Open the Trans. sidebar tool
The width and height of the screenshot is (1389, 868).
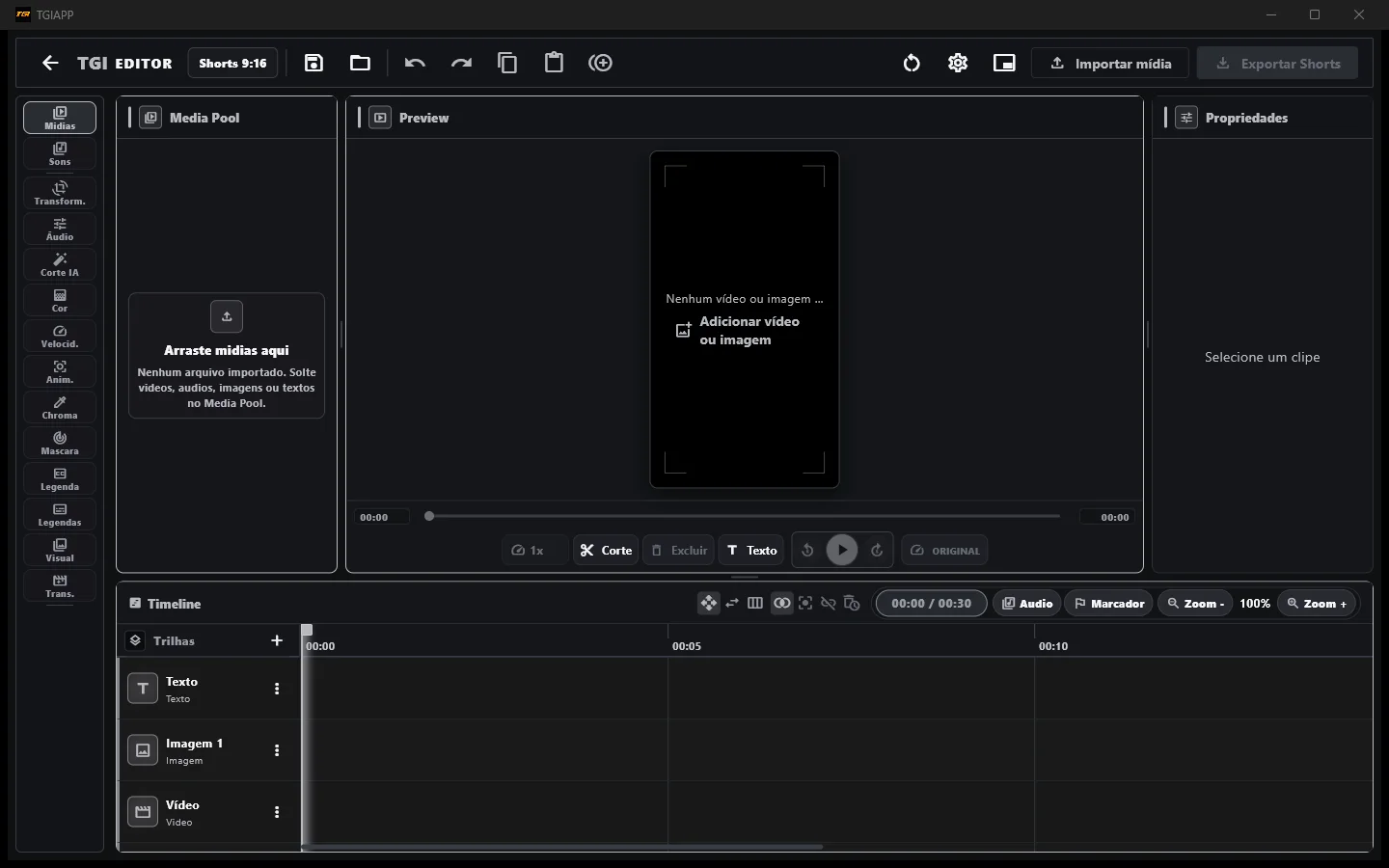tap(60, 585)
